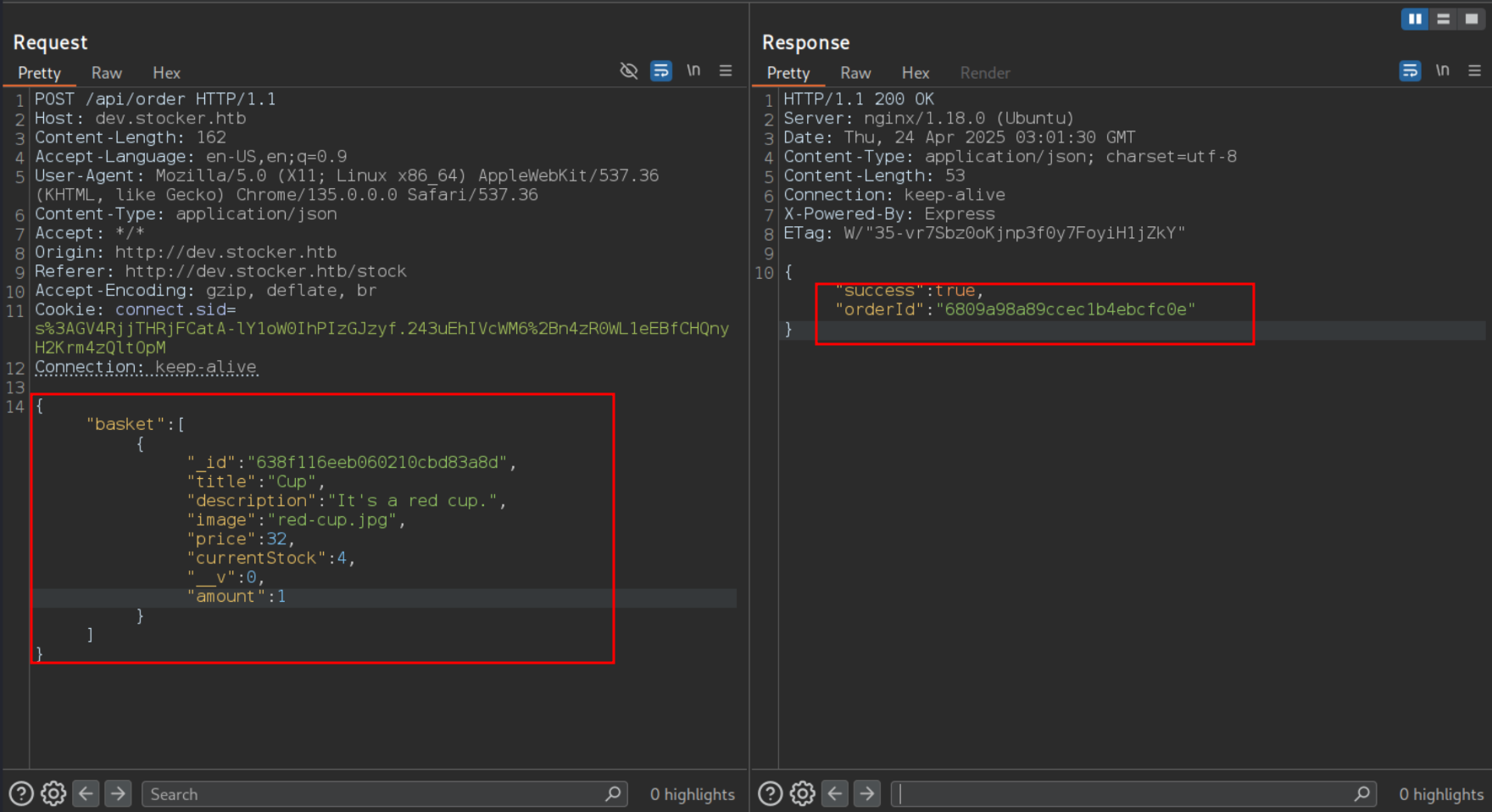Screen dimensions: 1492x812
Task: Open the Raw tab in the Response panel
Action: 855,73
